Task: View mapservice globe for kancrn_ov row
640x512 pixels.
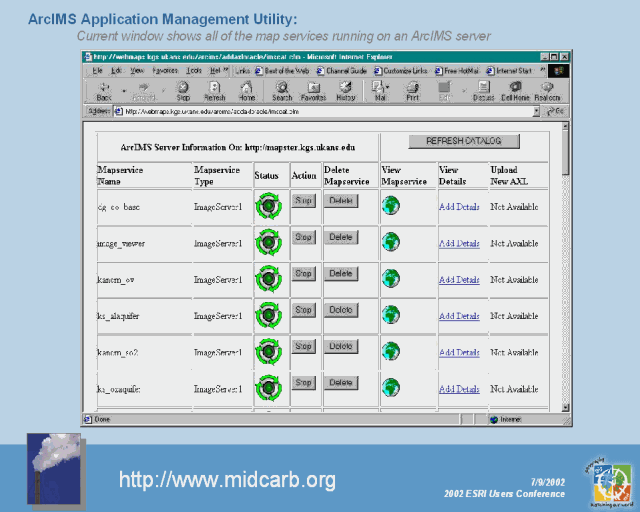Action: click(x=391, y=278)
